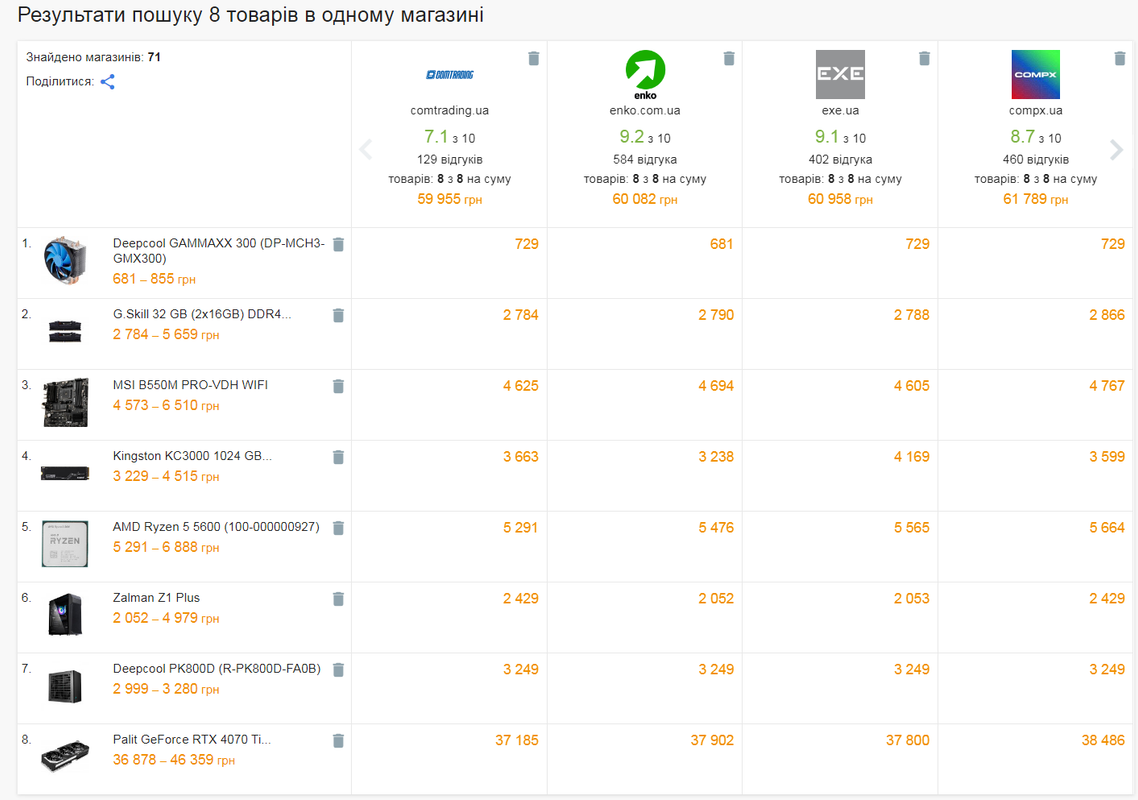Open Kingston KC3000 1024 GB title
The height and width of the screenshot is (800, 1138).
[x=192, y=456]
